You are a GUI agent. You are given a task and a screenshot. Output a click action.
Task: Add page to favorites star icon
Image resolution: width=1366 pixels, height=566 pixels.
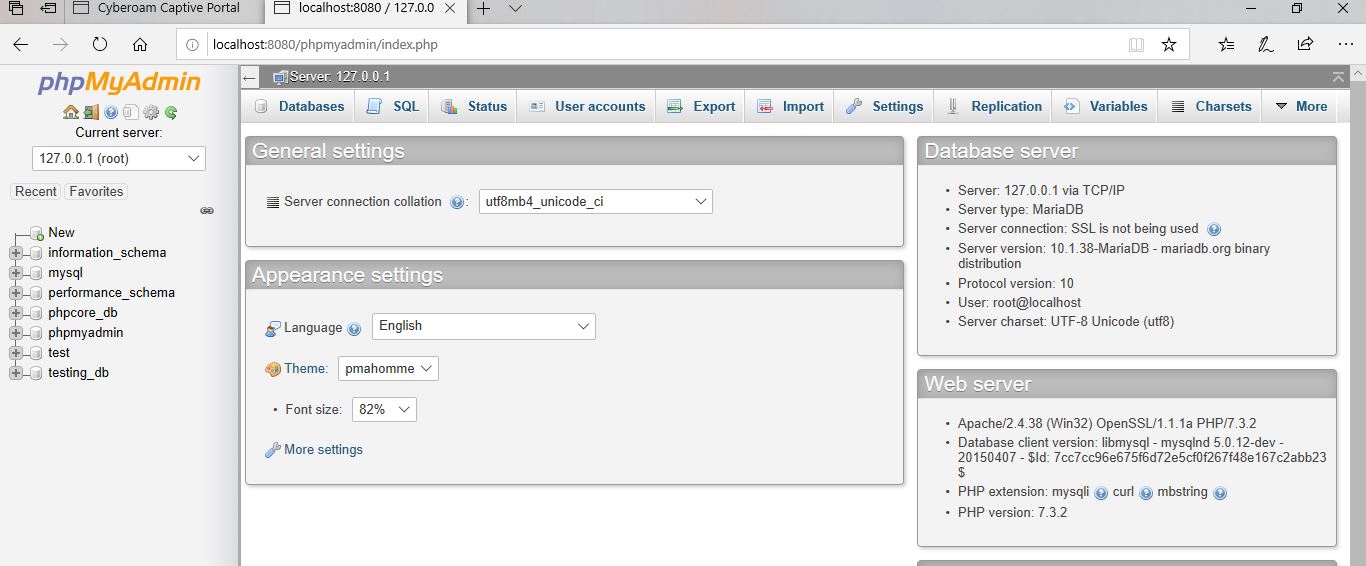(x=1168, y=44)
